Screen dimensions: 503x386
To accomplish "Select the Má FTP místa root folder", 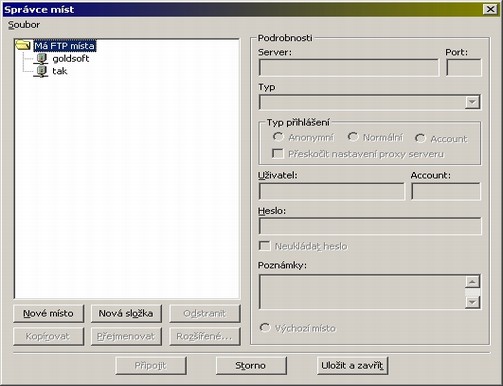I will [x=65, y=46].
